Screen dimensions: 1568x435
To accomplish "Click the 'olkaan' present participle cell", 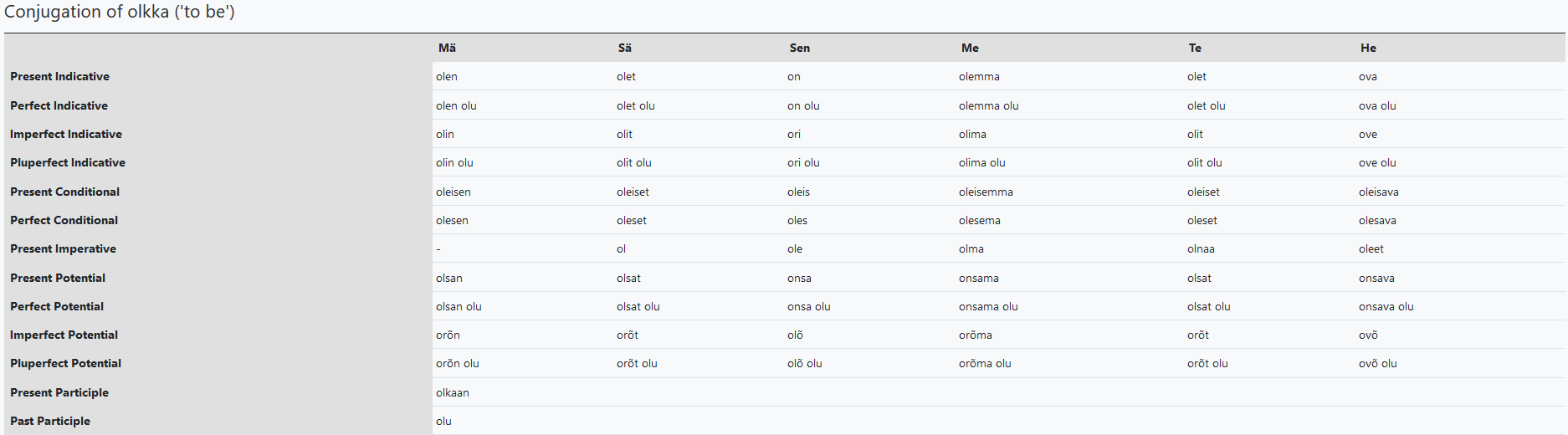I will click(453, 392).
